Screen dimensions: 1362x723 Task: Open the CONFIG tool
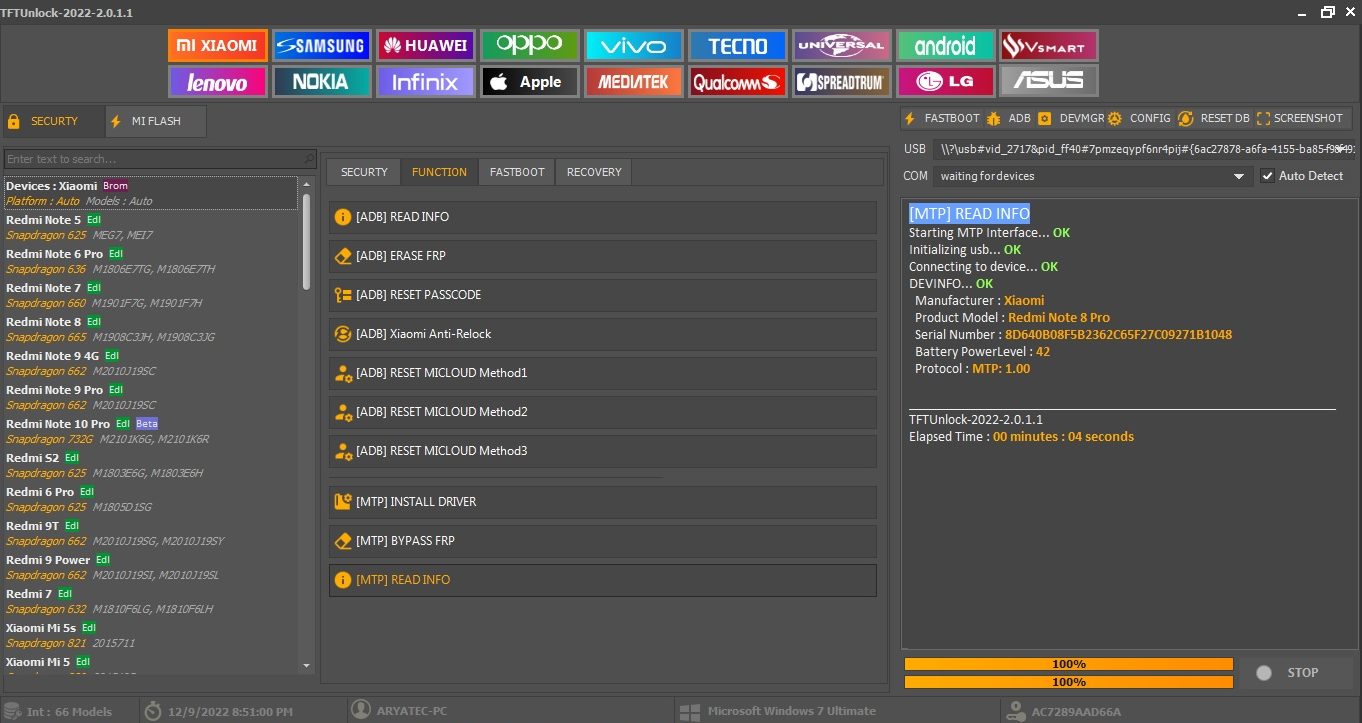tap(1140, 118)
